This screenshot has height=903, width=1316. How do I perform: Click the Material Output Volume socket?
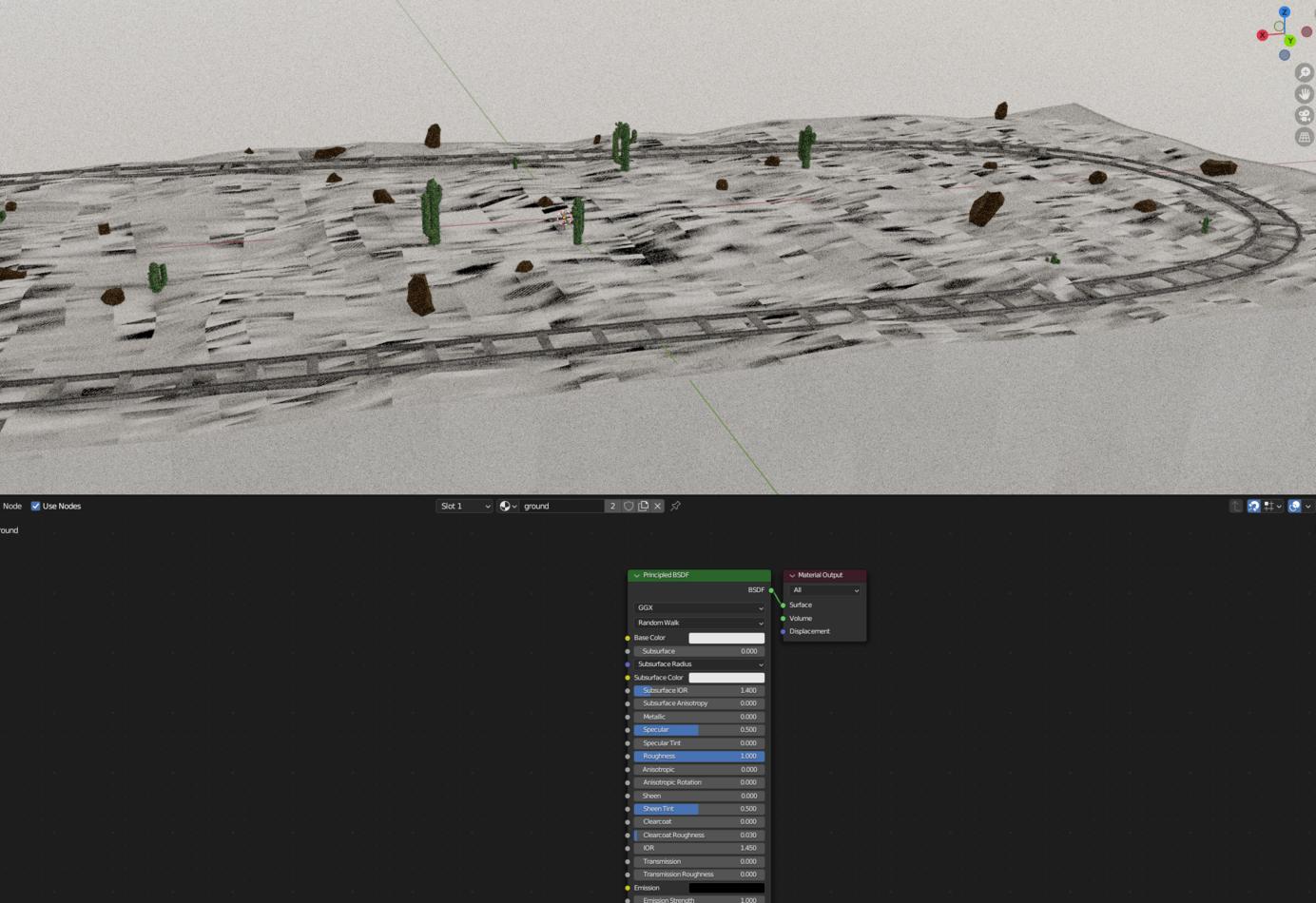coord(784,619)
